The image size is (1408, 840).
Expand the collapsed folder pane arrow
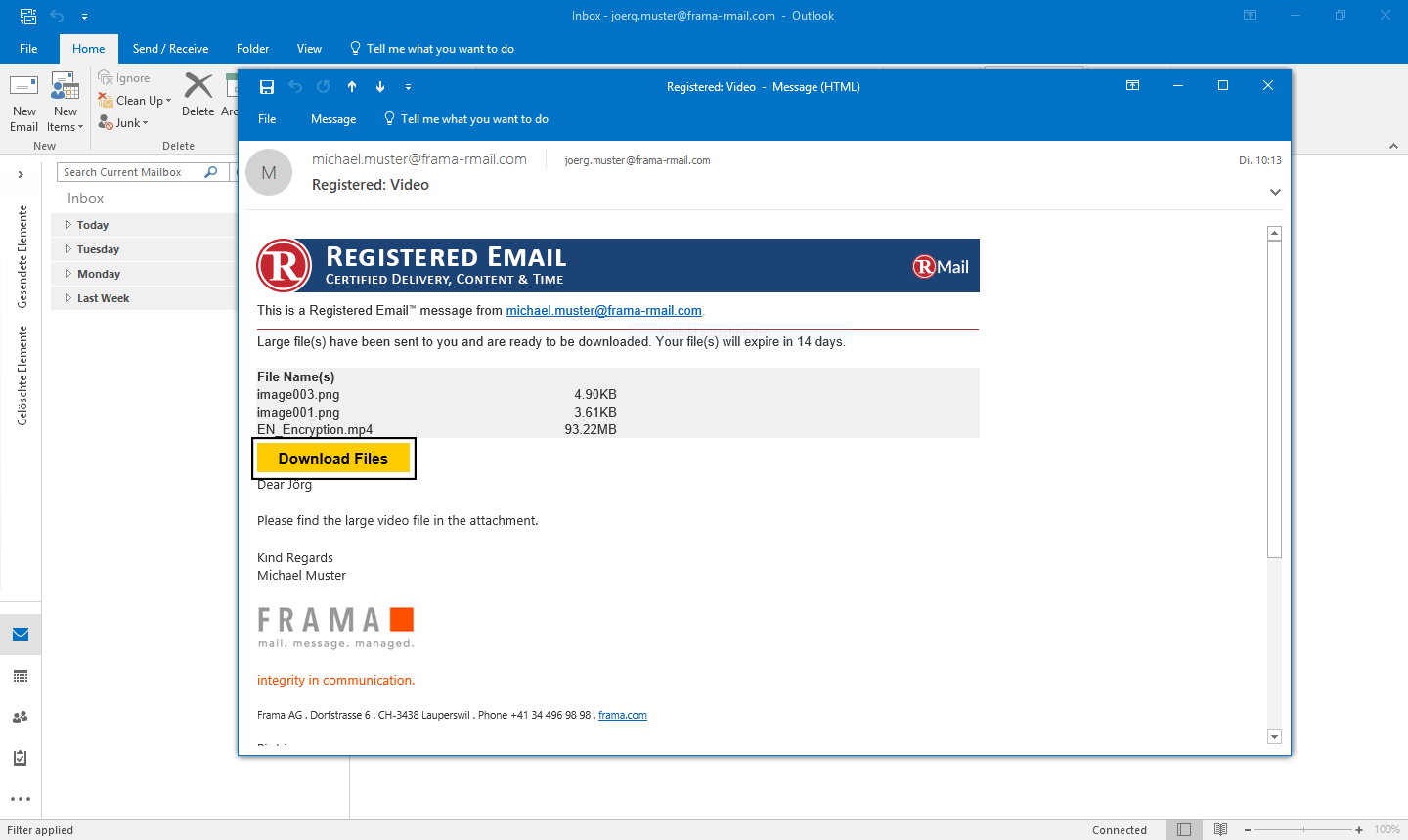click(21, 174)
